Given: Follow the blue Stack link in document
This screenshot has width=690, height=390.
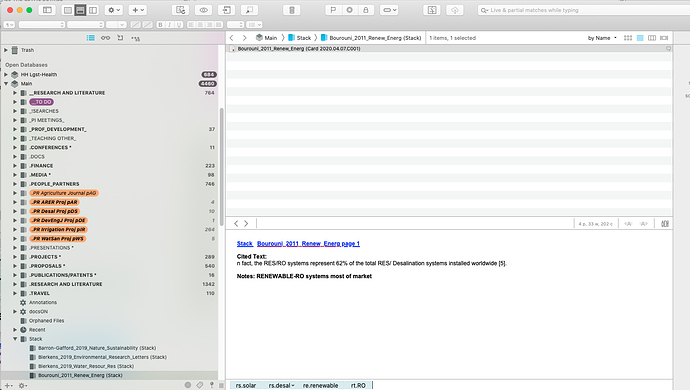Looking at the screenshot, I should [245, 243].
